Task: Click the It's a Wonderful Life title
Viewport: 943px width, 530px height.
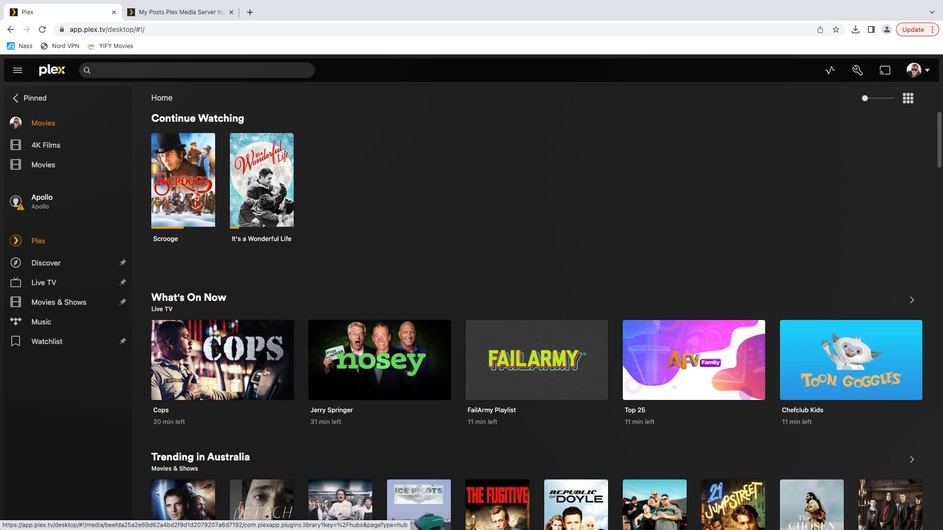Action: (x=262, y=239)
